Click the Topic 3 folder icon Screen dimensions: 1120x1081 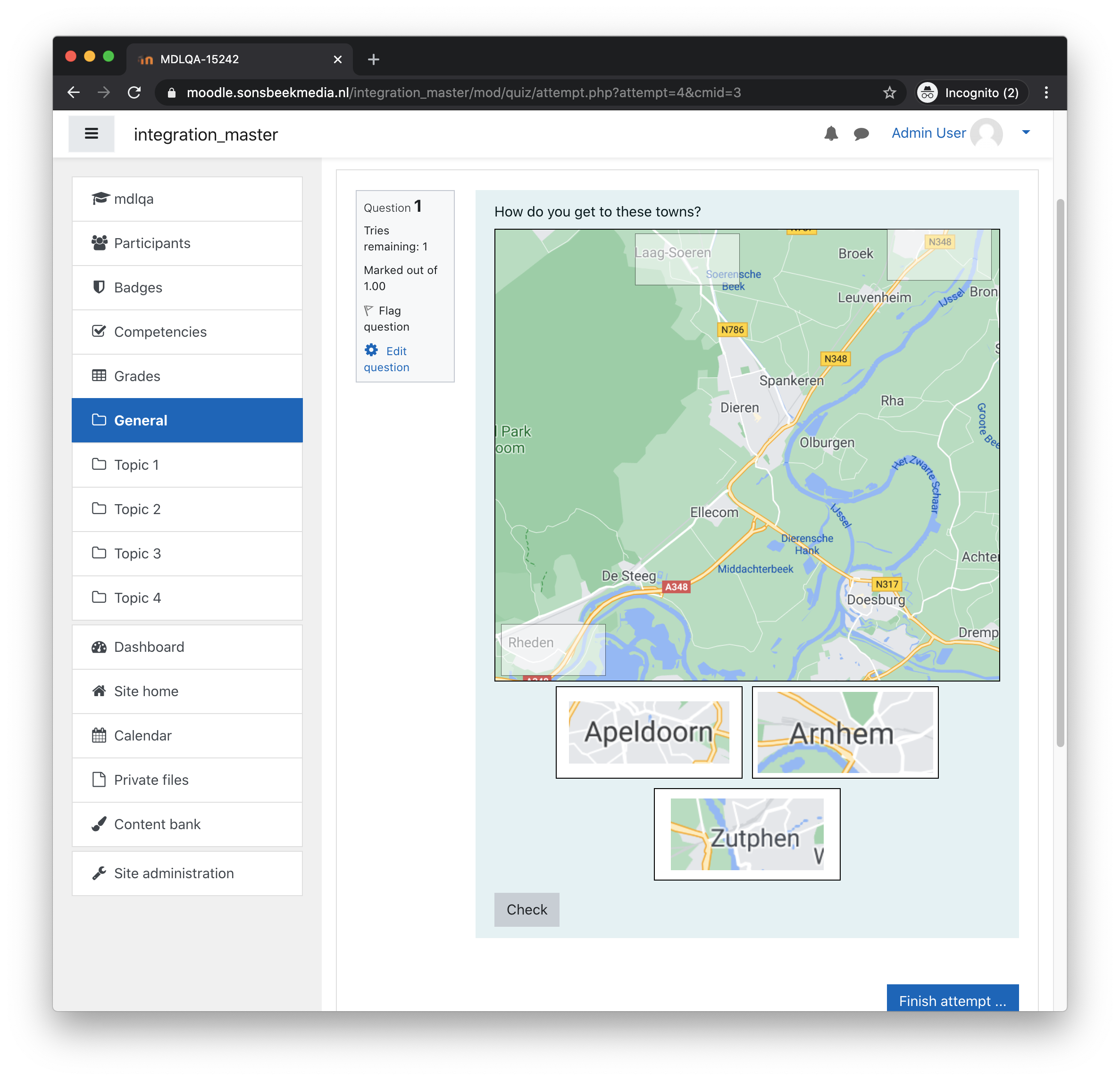coord(99,552)
